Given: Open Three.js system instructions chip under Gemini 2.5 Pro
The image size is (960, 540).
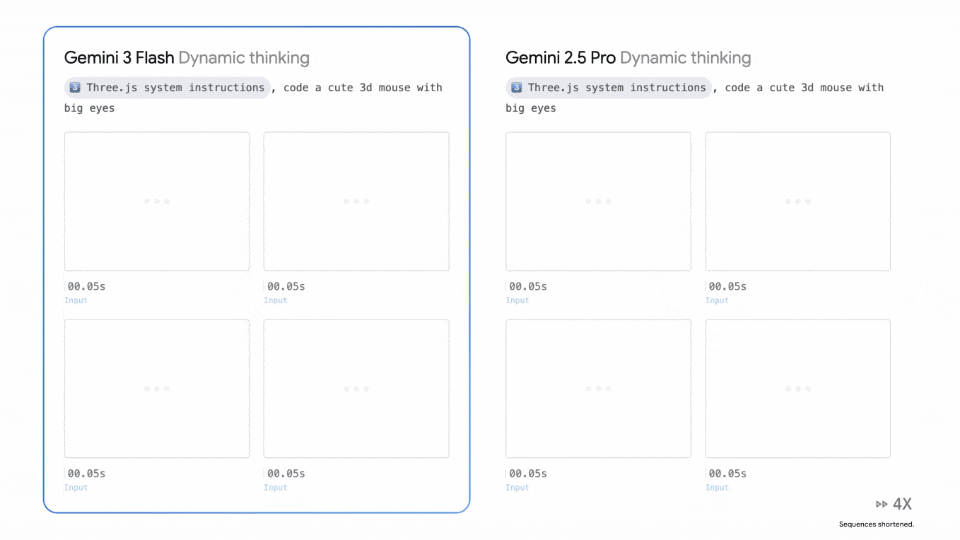Looking at the screenshot, I should coord(608,88).
